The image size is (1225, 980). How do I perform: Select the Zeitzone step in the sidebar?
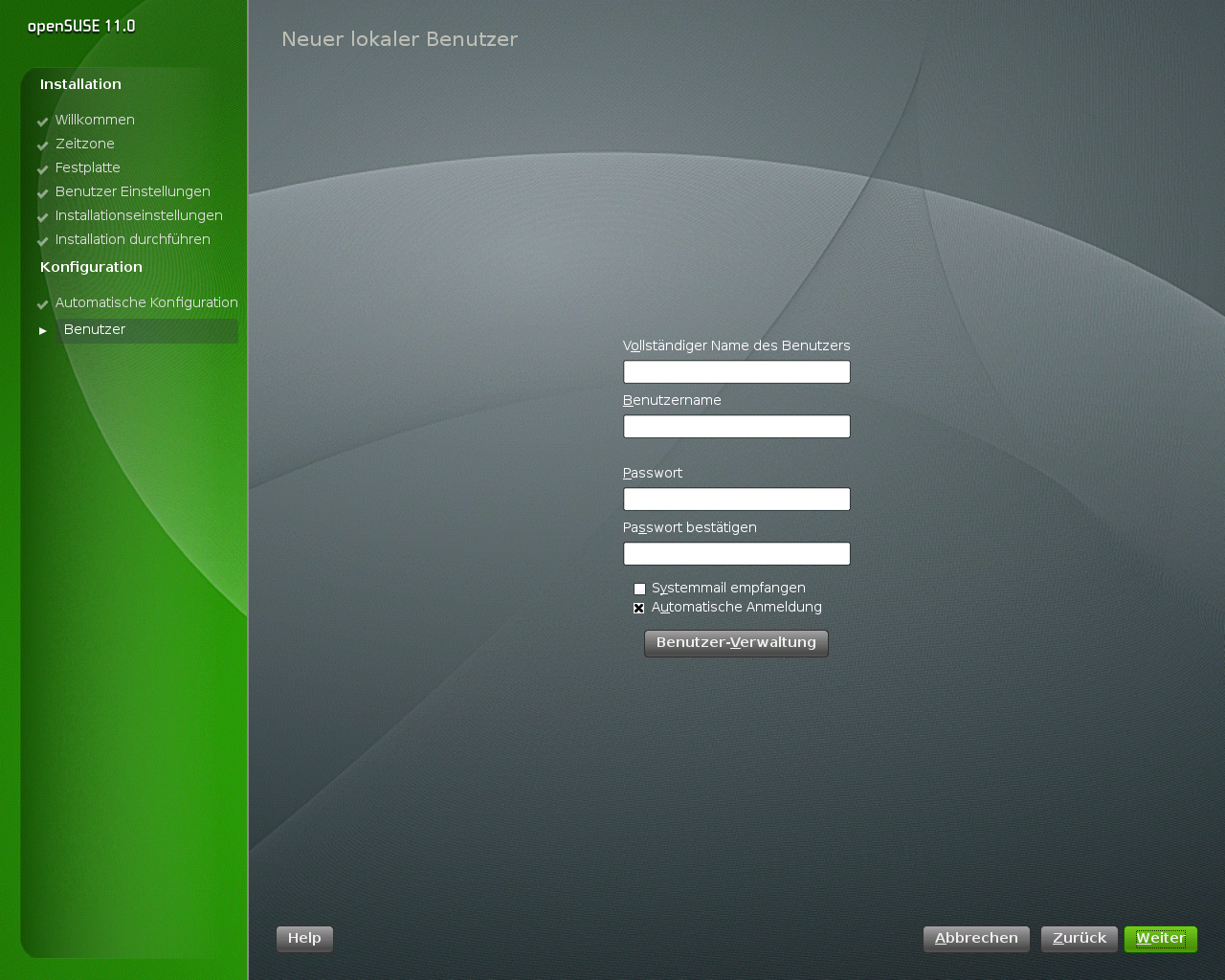pyautogui.click(x=85, y=144)
